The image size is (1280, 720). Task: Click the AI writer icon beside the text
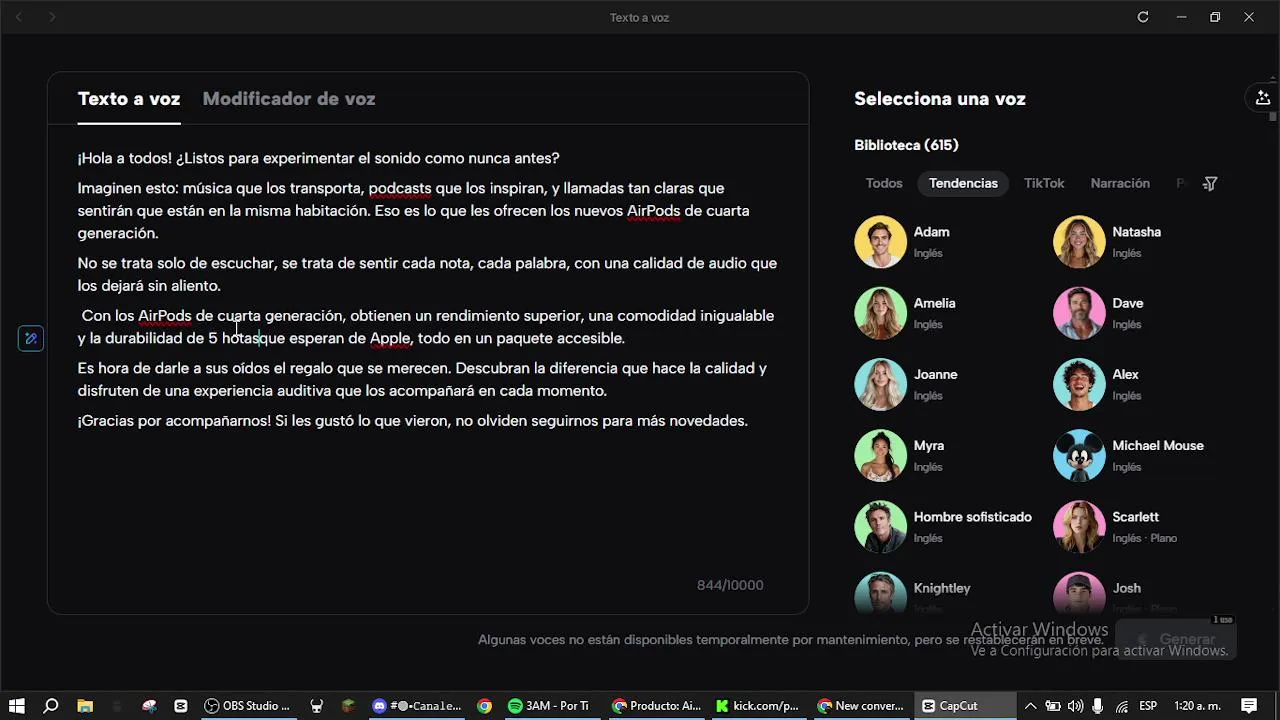[x=31, y=339]
